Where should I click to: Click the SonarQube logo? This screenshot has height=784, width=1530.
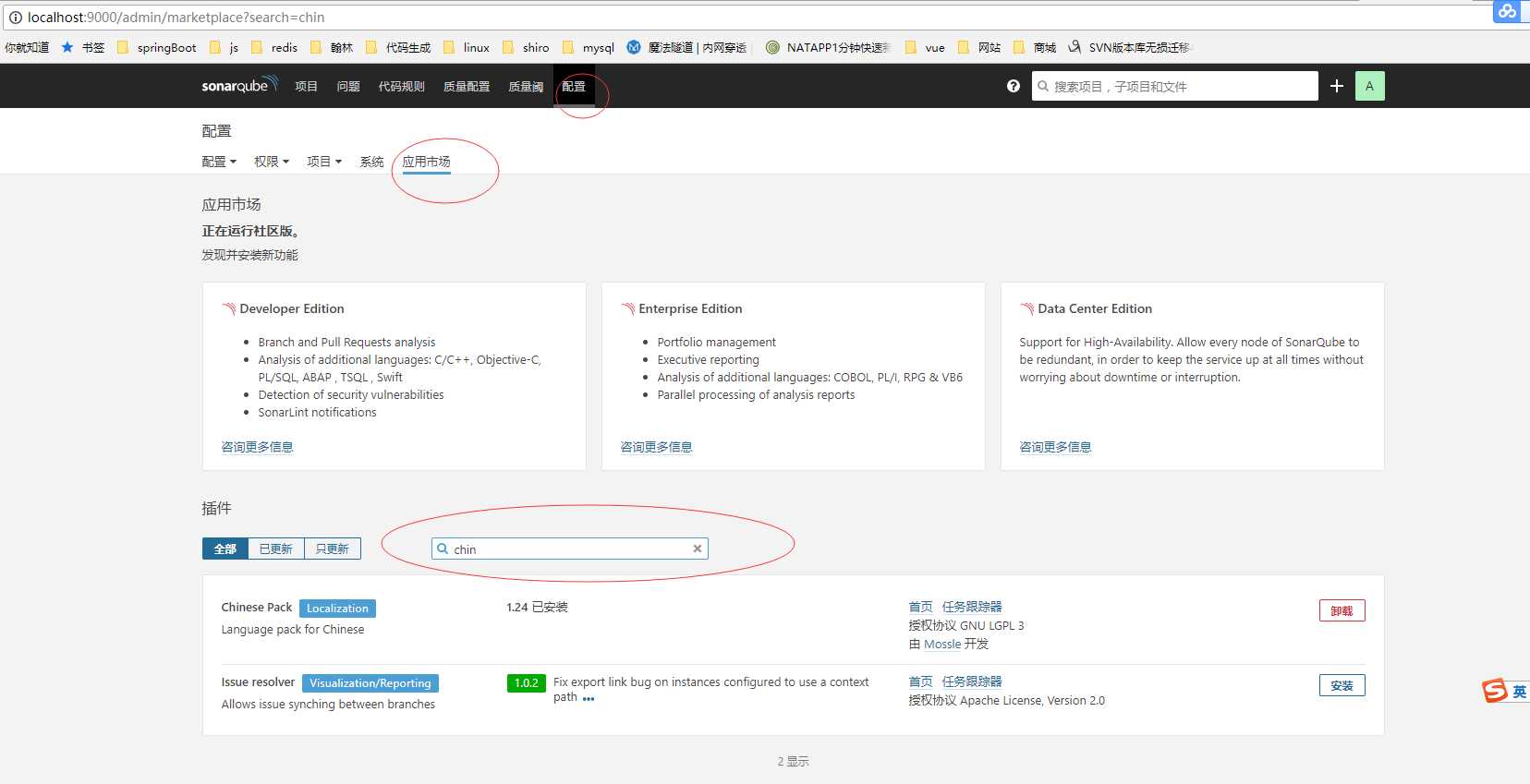click(239, 85)
